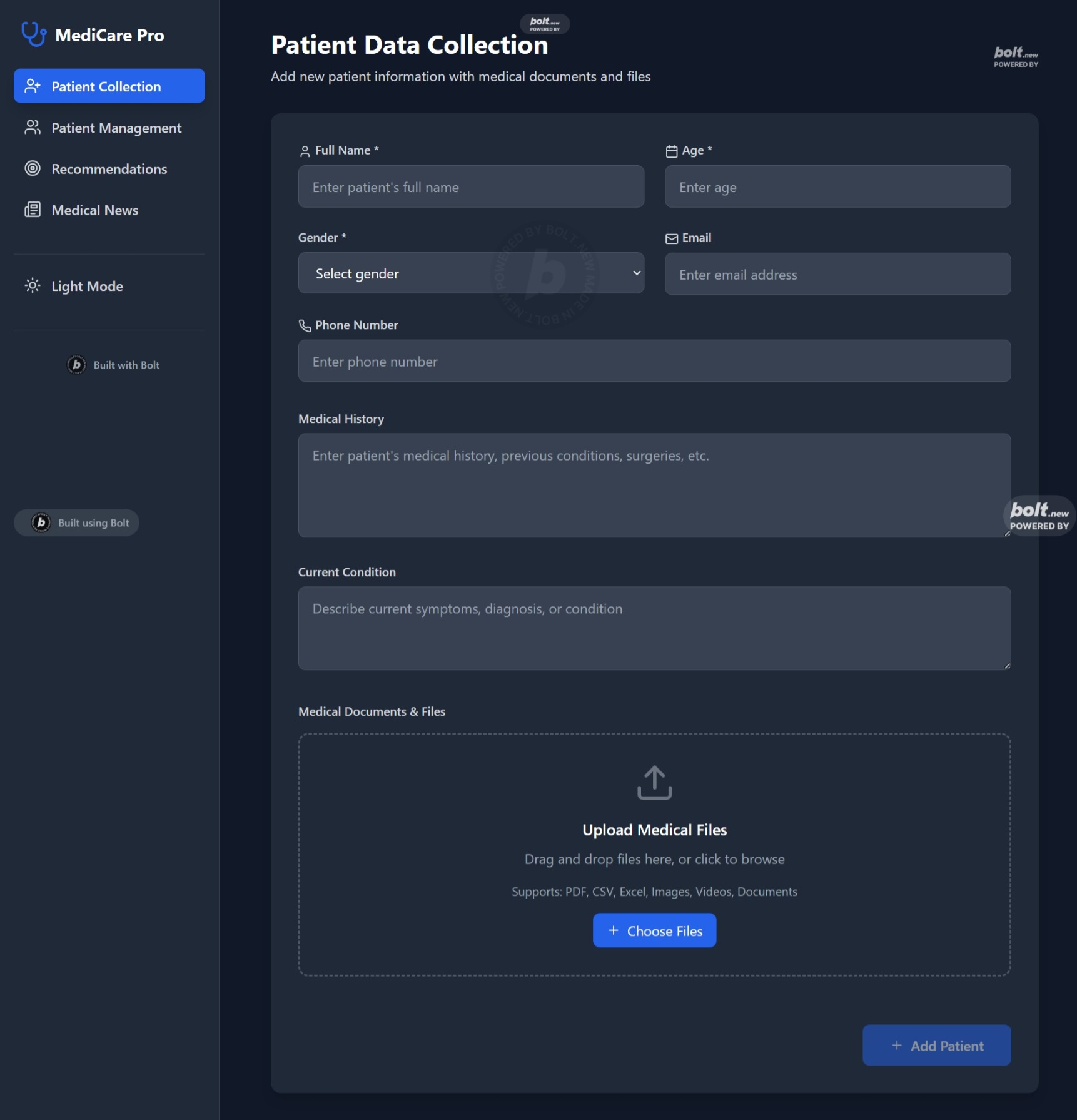Click the person icon beside Full Name
Image resolution: width=1077 pixels, height=1120 pixels.
click(x=305, y=151)
